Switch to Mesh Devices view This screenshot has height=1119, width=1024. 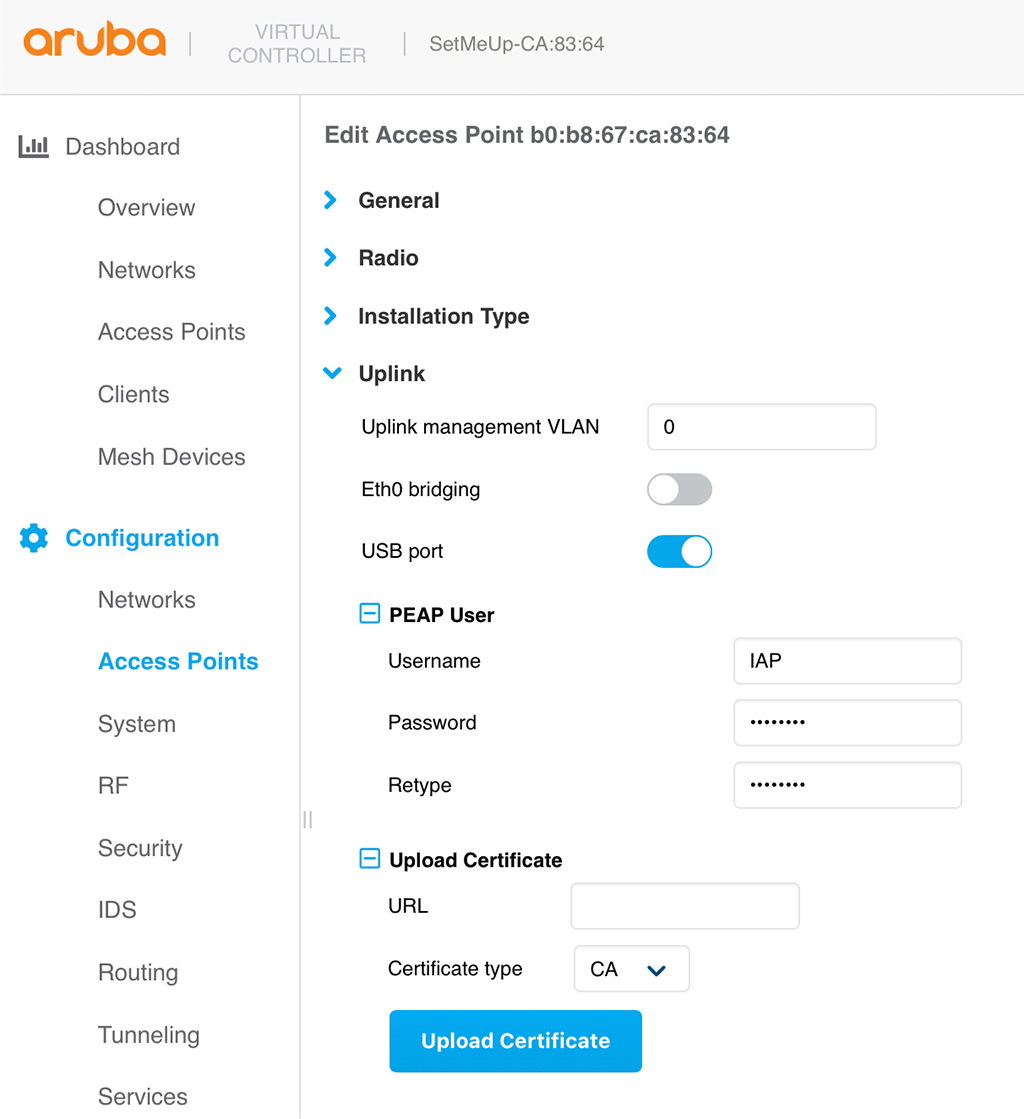[171, 456]
